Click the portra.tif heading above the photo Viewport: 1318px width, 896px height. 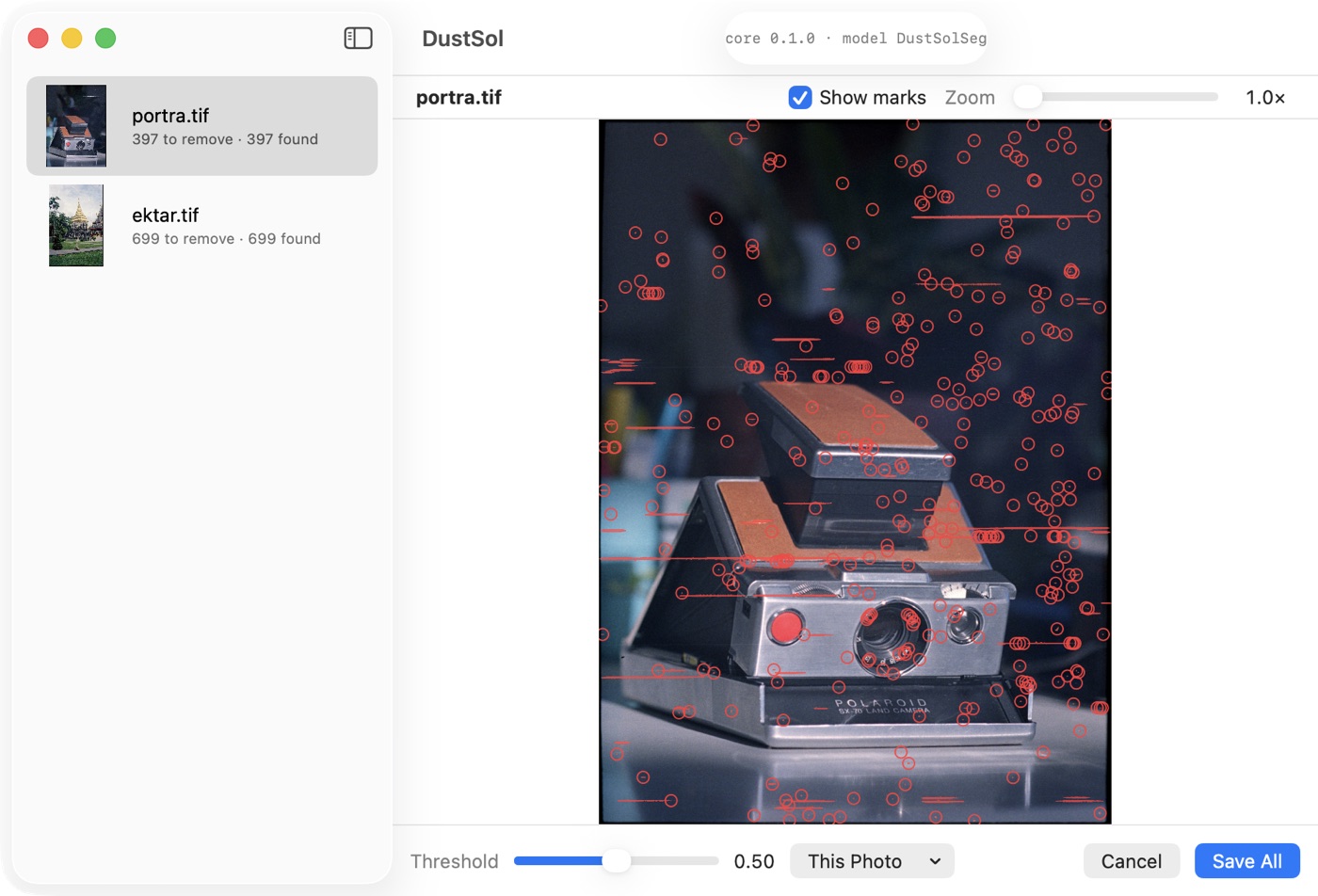click(459, 97)
